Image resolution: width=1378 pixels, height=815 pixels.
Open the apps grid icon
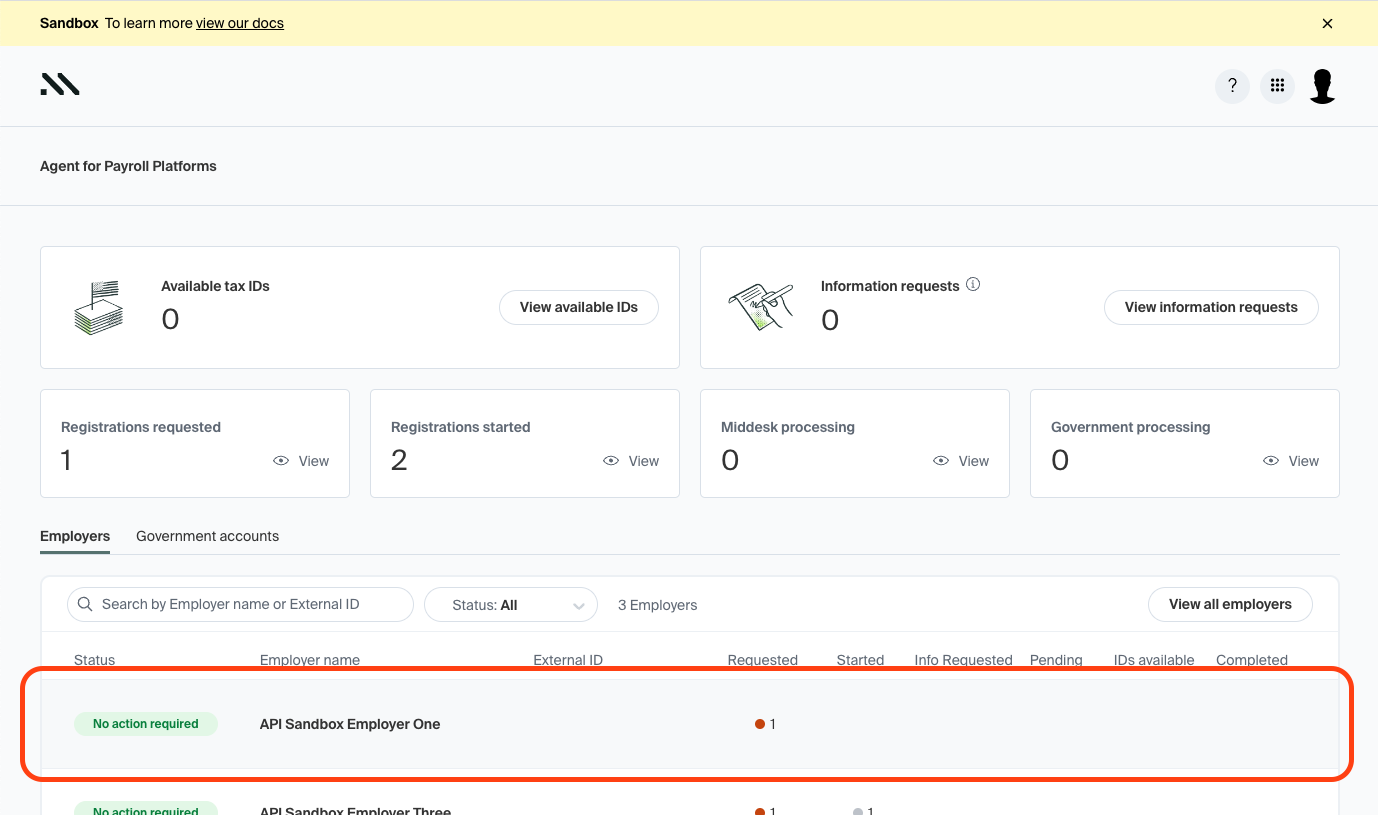(x=1277, y=86)
